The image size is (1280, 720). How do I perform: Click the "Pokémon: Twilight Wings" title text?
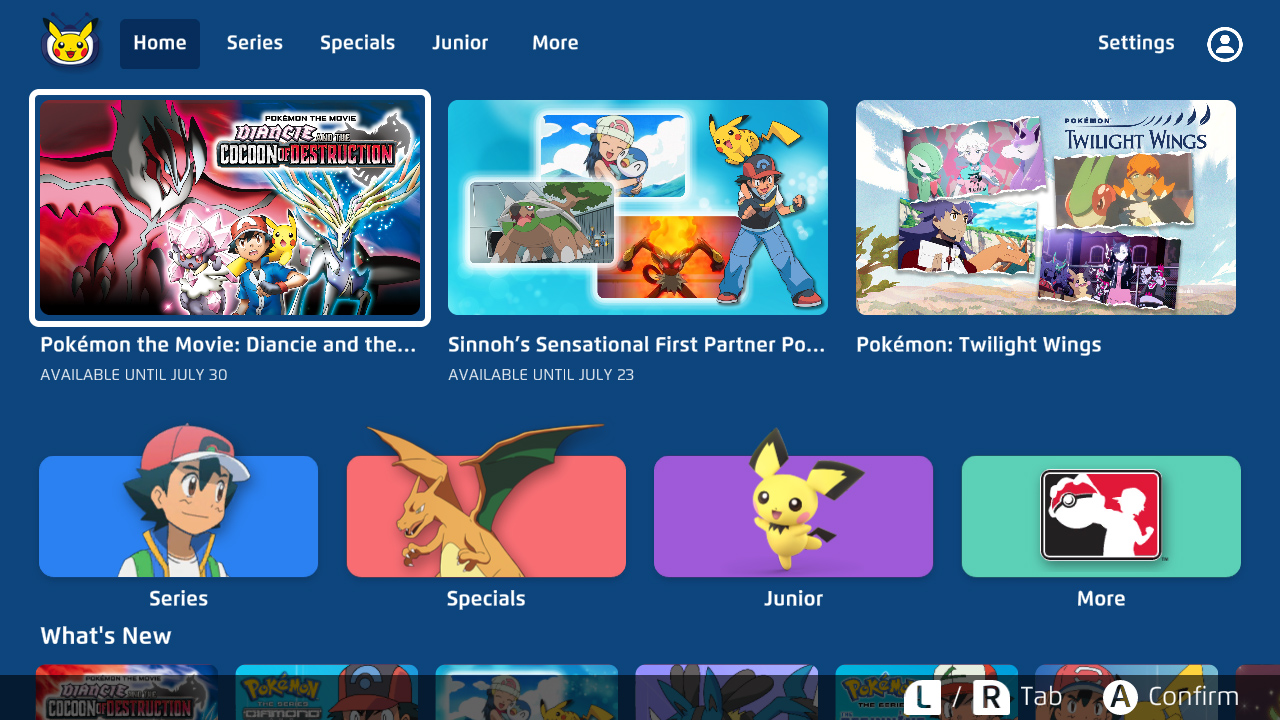point(979,345)
